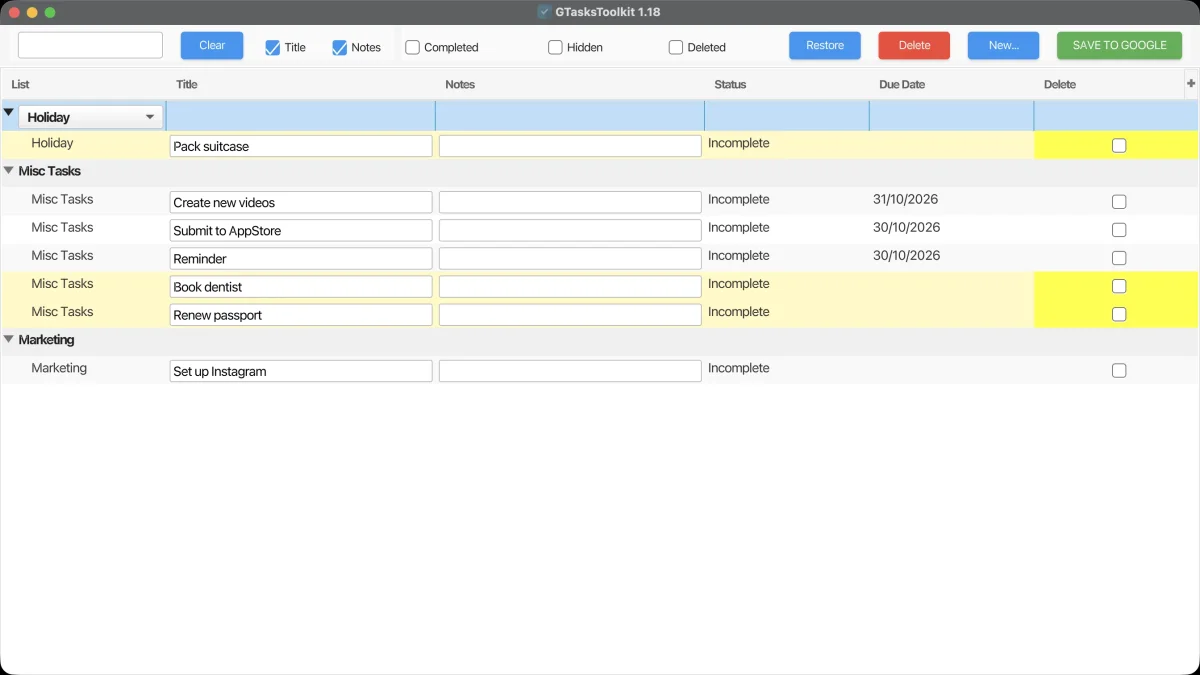Click the Book dentist title field

(x=301, y=286)
